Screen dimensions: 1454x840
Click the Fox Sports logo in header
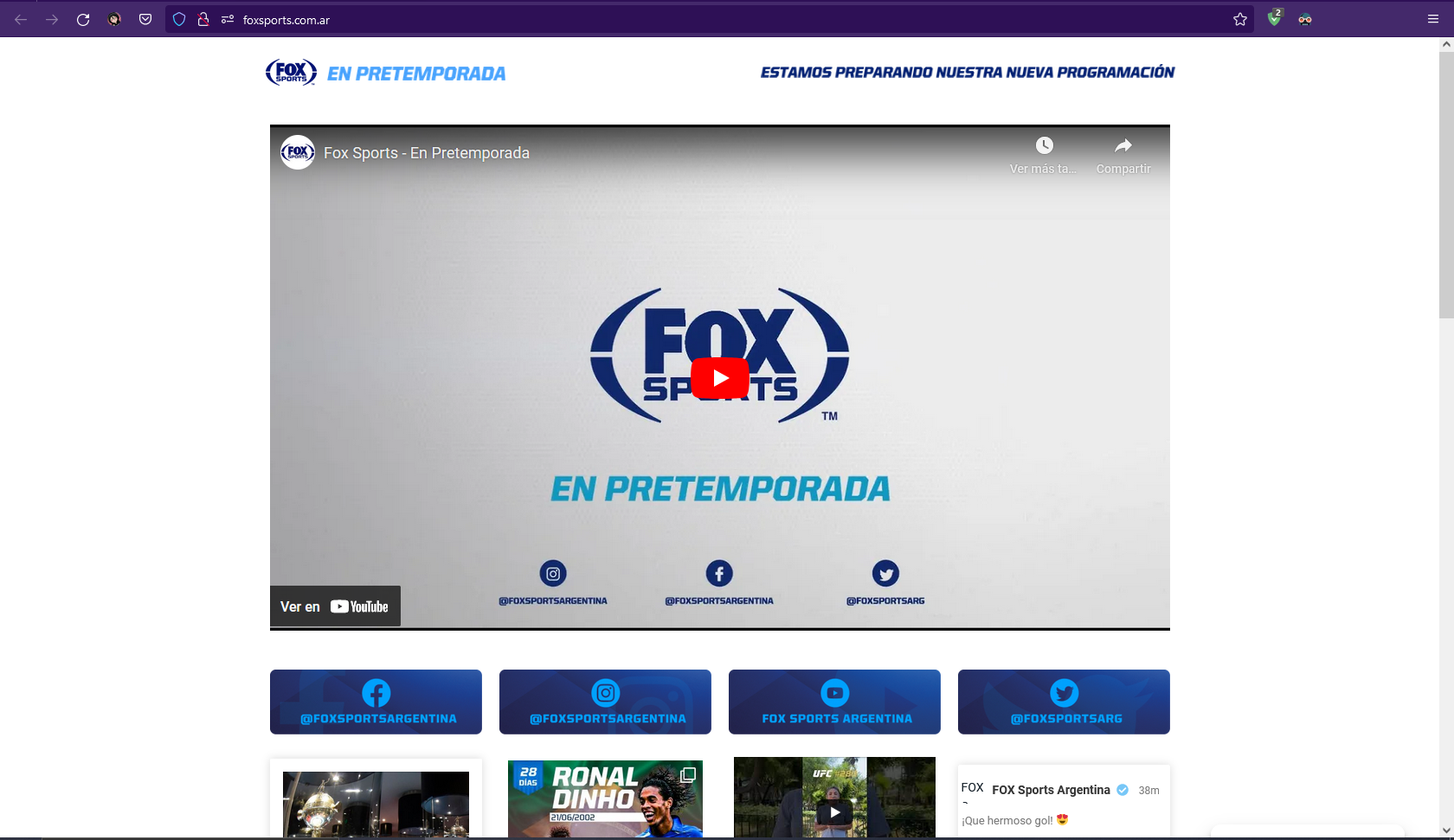click(x=291, y=73)
